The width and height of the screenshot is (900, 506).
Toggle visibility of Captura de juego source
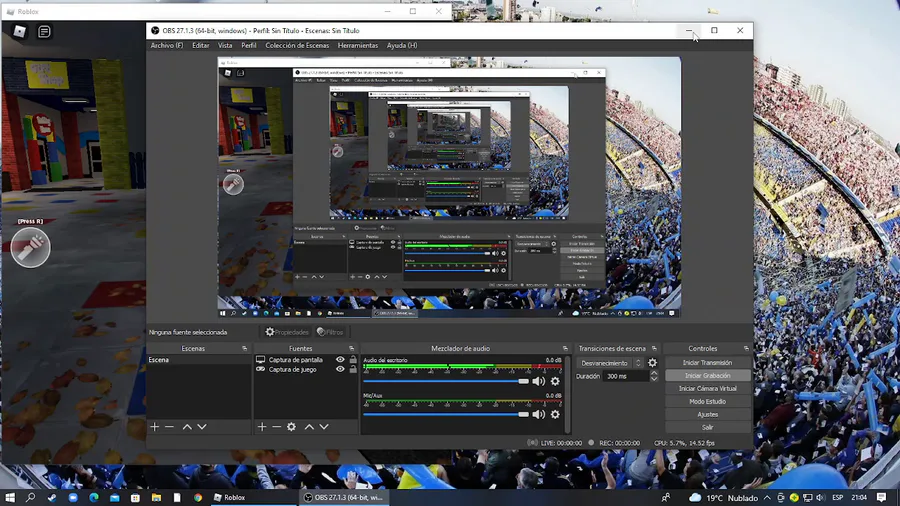(x=340, y=369)
